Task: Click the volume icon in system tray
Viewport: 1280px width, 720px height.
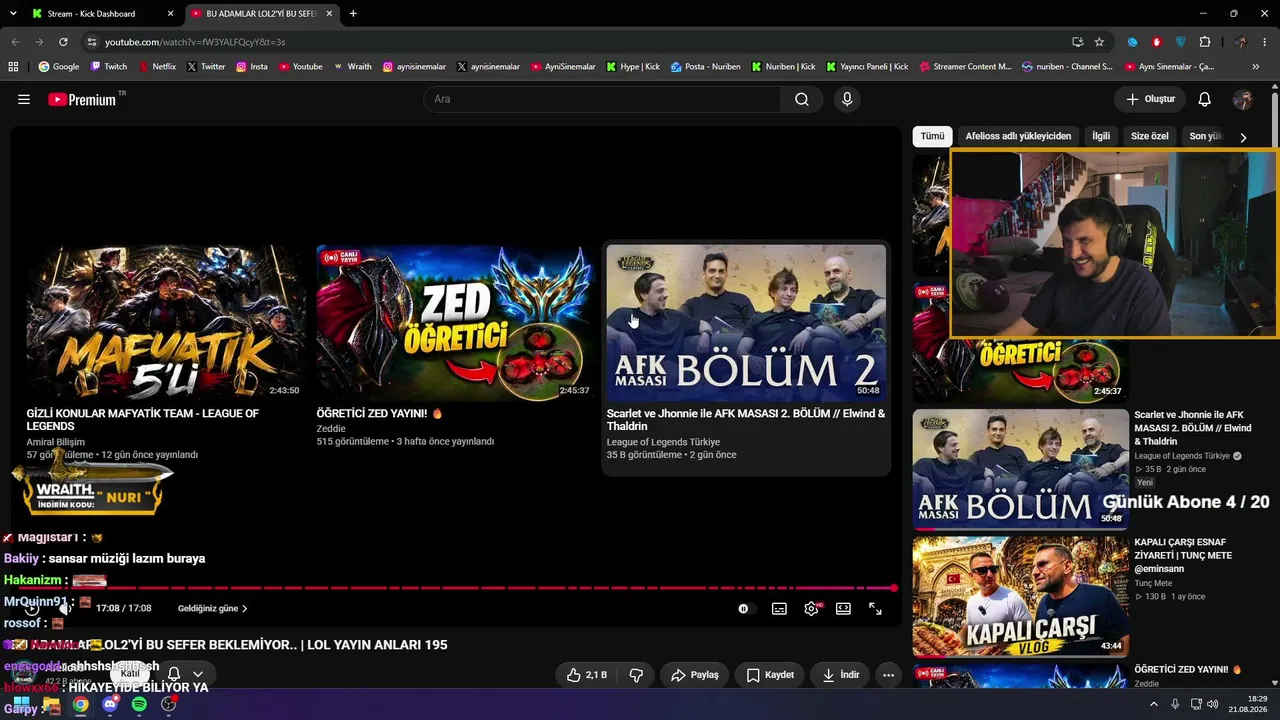Action: point(1213,704)
